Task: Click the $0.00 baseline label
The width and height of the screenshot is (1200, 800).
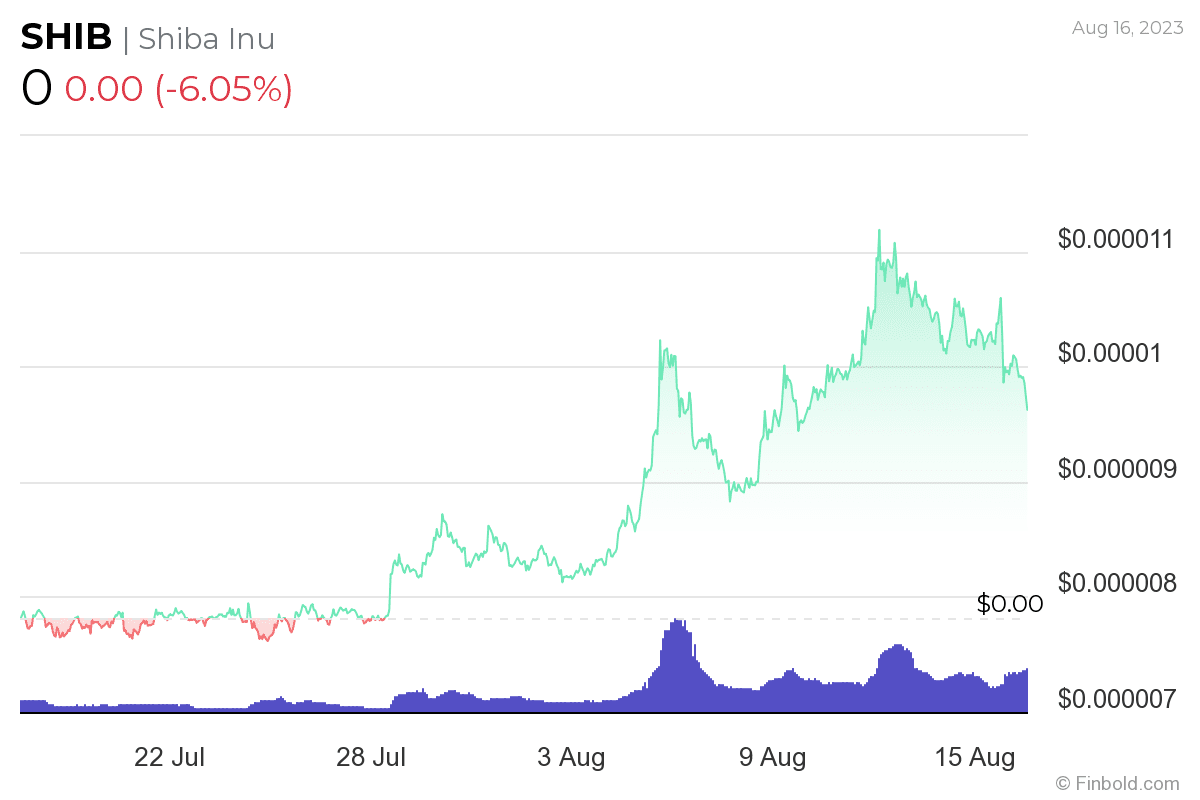Action: pos(1009,604)
